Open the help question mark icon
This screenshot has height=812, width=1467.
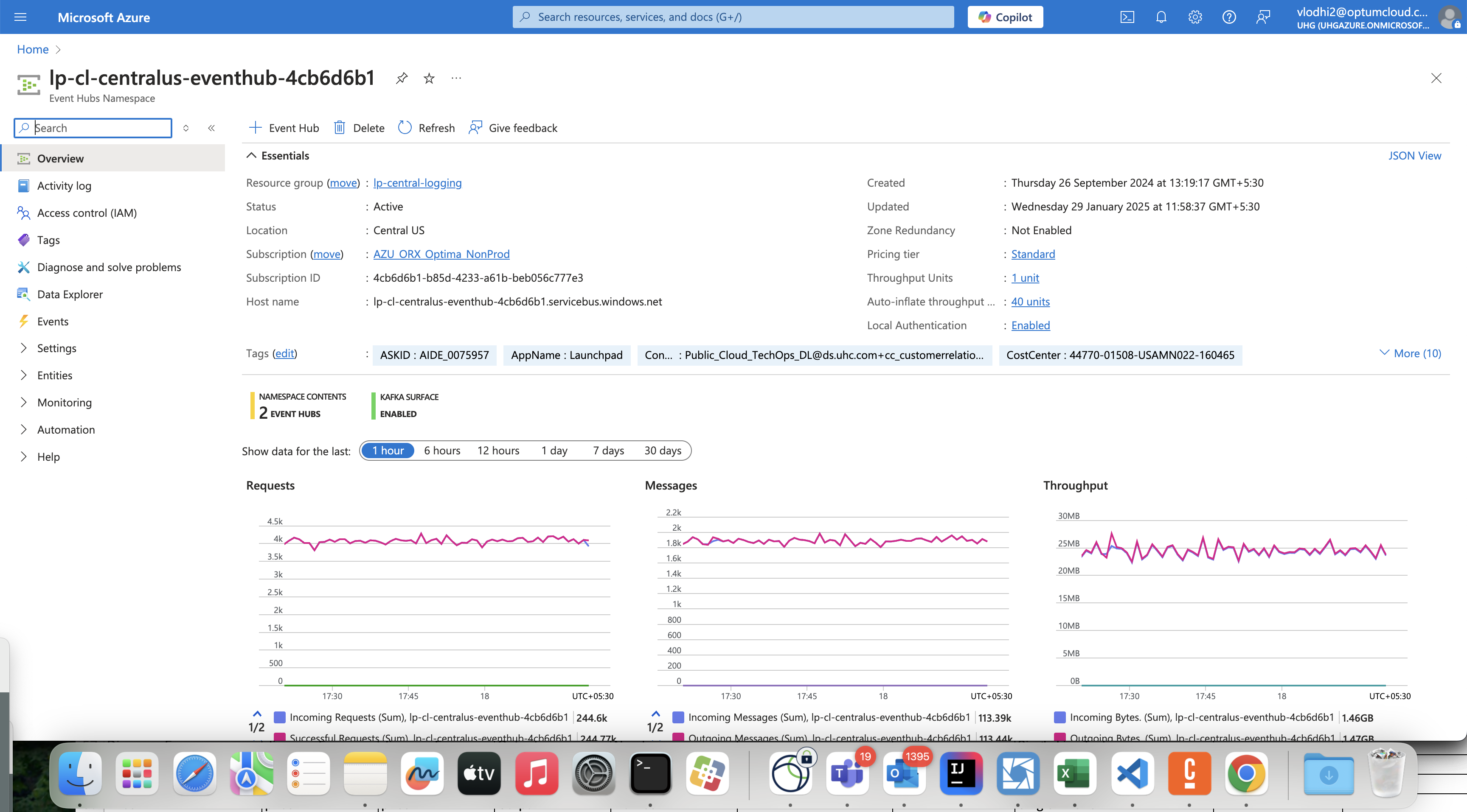click(1229, 17)
